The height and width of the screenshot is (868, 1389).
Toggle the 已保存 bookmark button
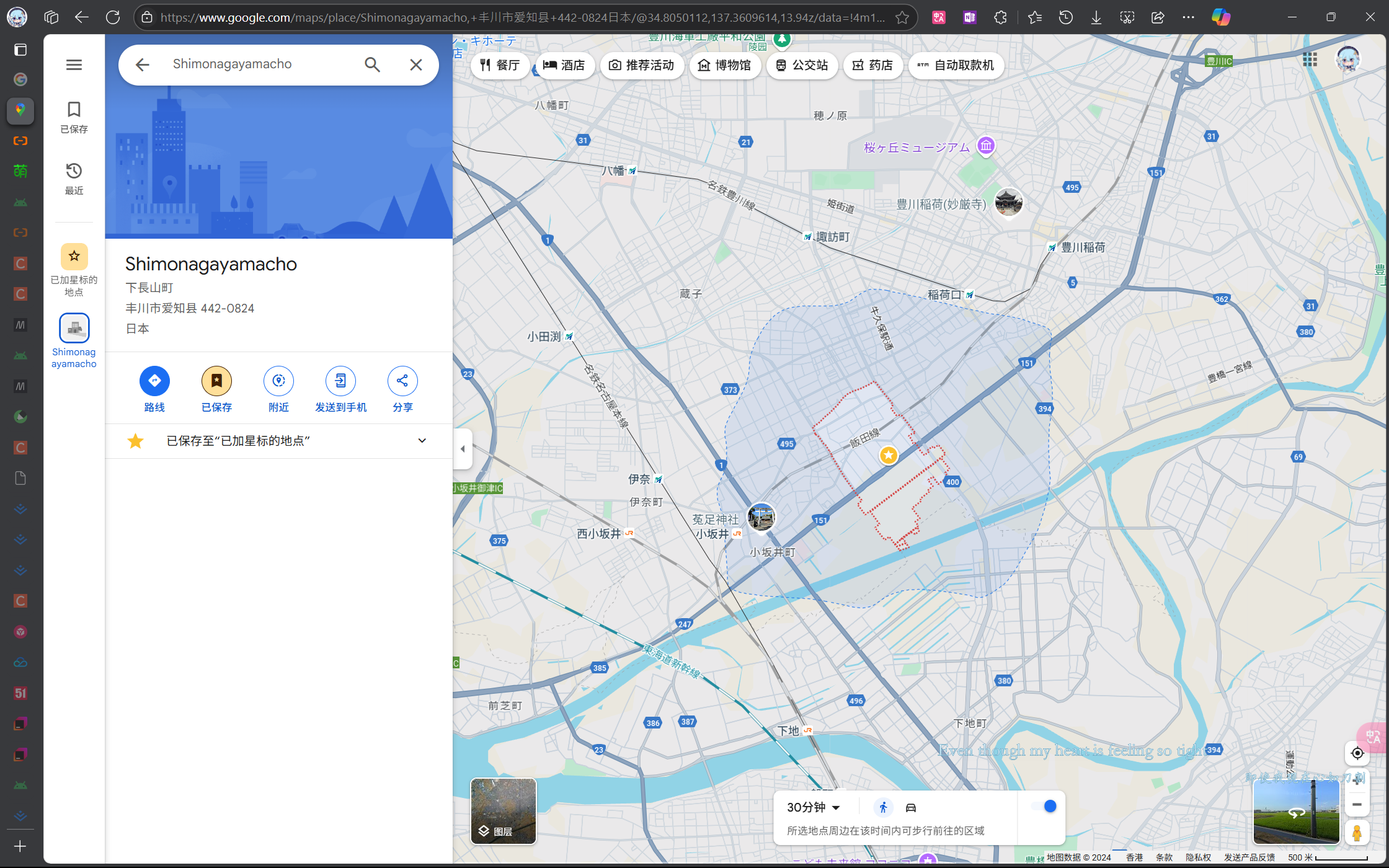tap(216, 389)
